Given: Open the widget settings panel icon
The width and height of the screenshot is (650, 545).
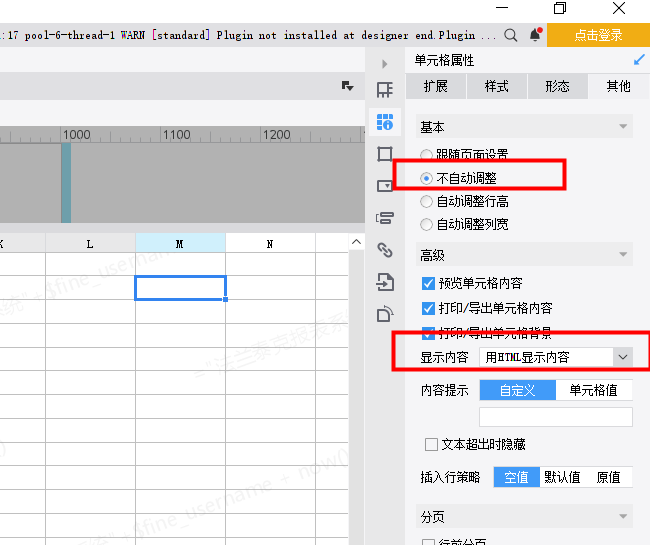Looking at the screenshot, I should pos(385,185).
